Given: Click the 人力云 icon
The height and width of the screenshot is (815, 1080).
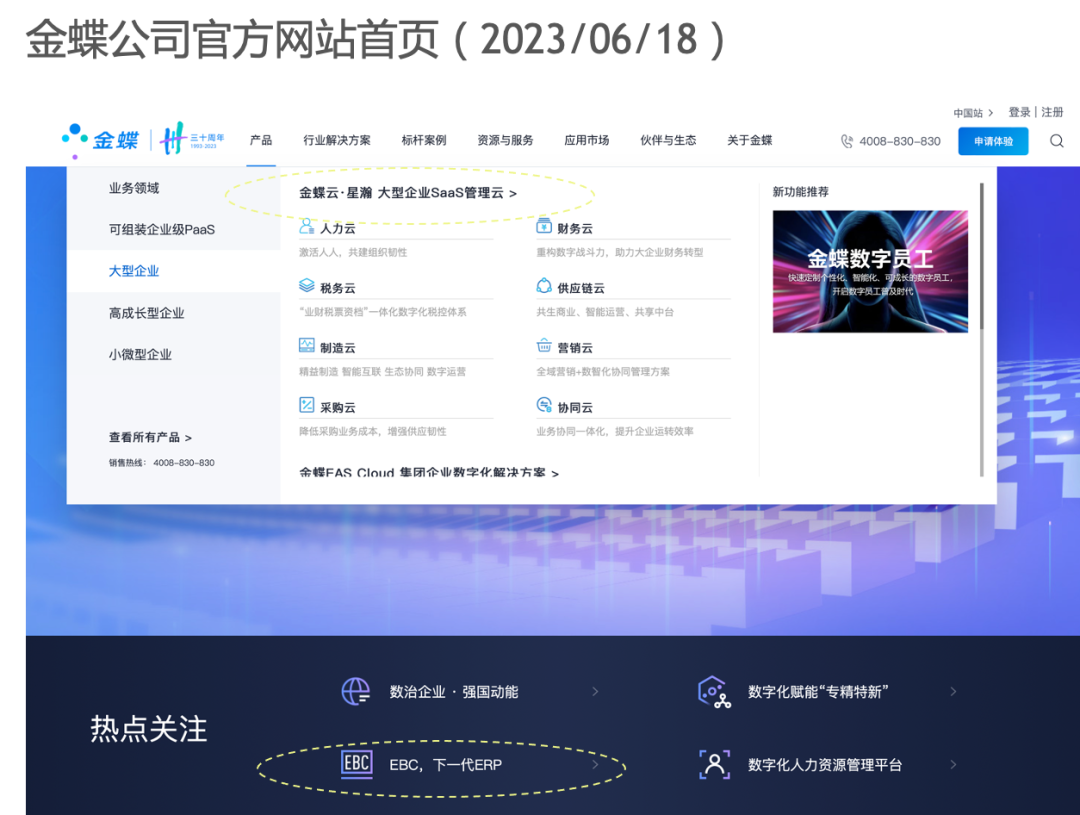Looking at the screenshot, I should click(x=307, y=227).
